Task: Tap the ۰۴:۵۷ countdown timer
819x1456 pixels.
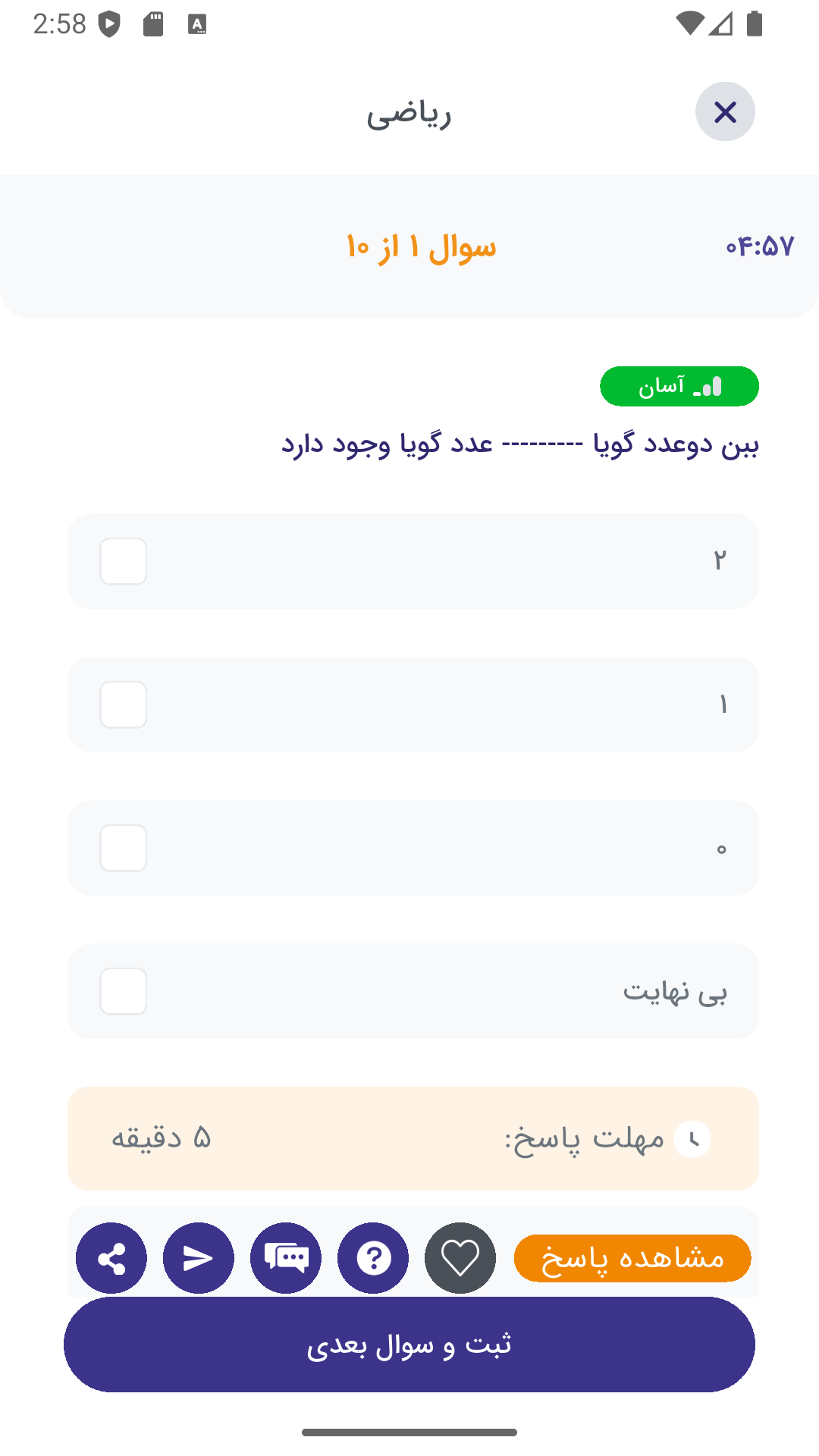Action: pyautogui.click(x=759, y=246)
